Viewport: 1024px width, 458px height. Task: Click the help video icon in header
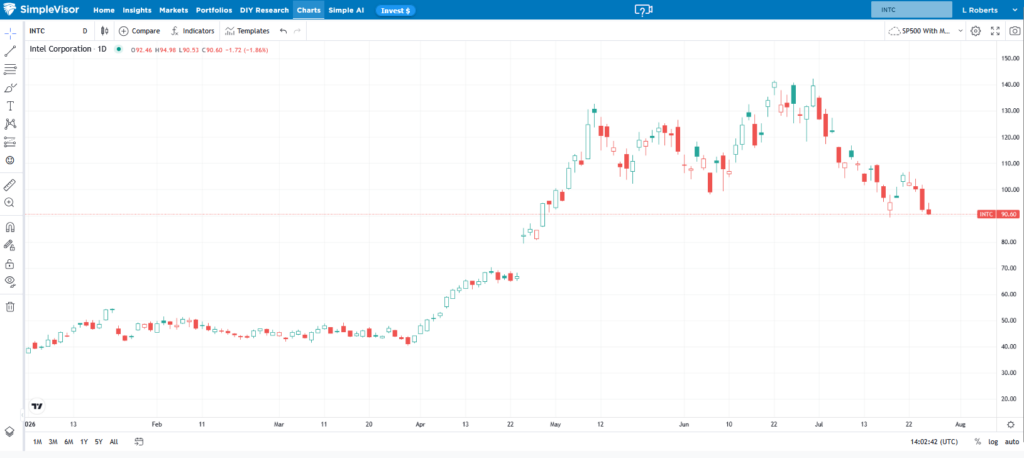[643, 10]
